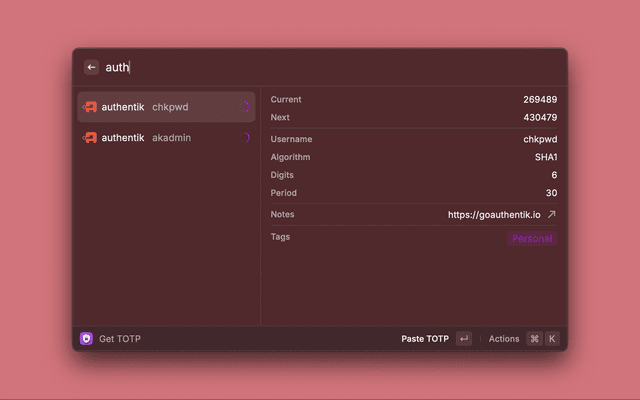
Task: Click the countdown ring on the akadmin entry
Action: tap(244, 137)
